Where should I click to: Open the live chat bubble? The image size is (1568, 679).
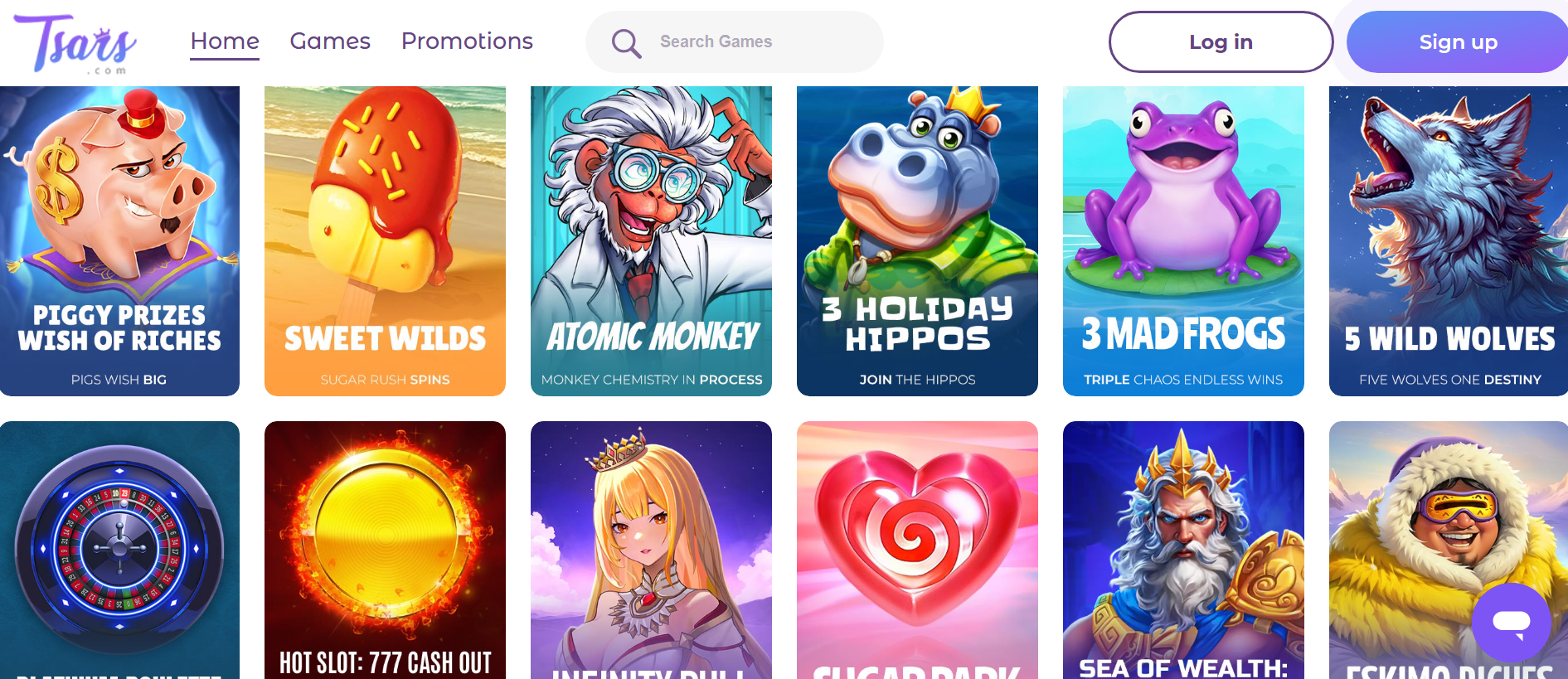pos(1512,623)
